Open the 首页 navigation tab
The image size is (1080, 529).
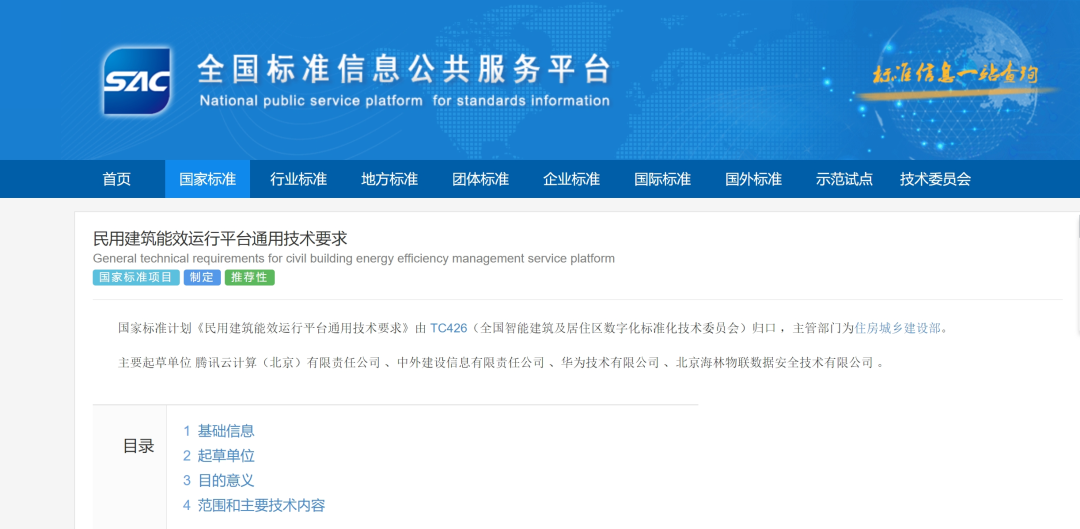116,179
